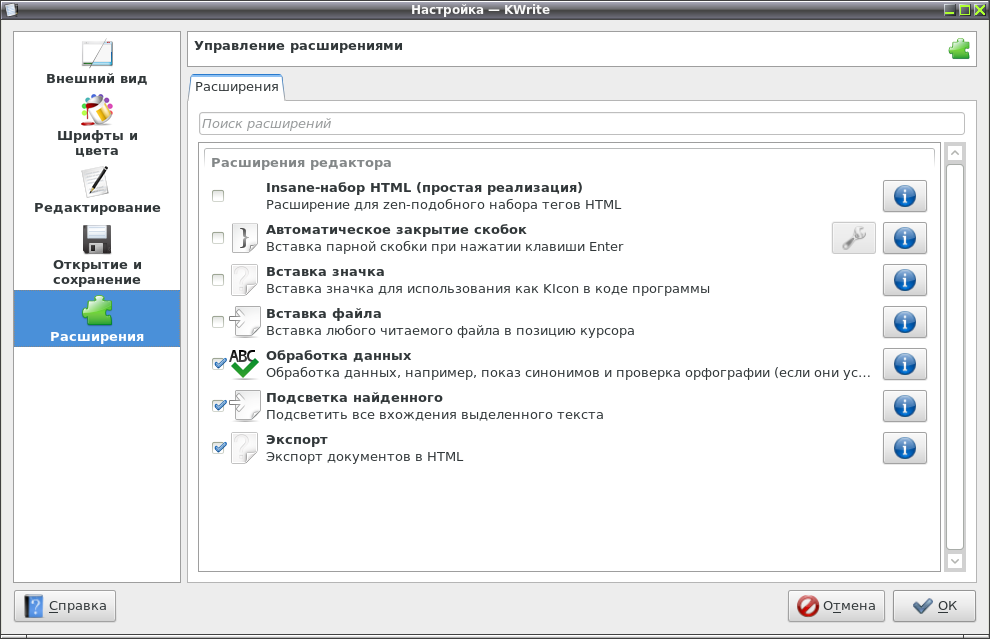Show info about Вставка значка extension
This screenshot has width=990, height=639.
904,280
